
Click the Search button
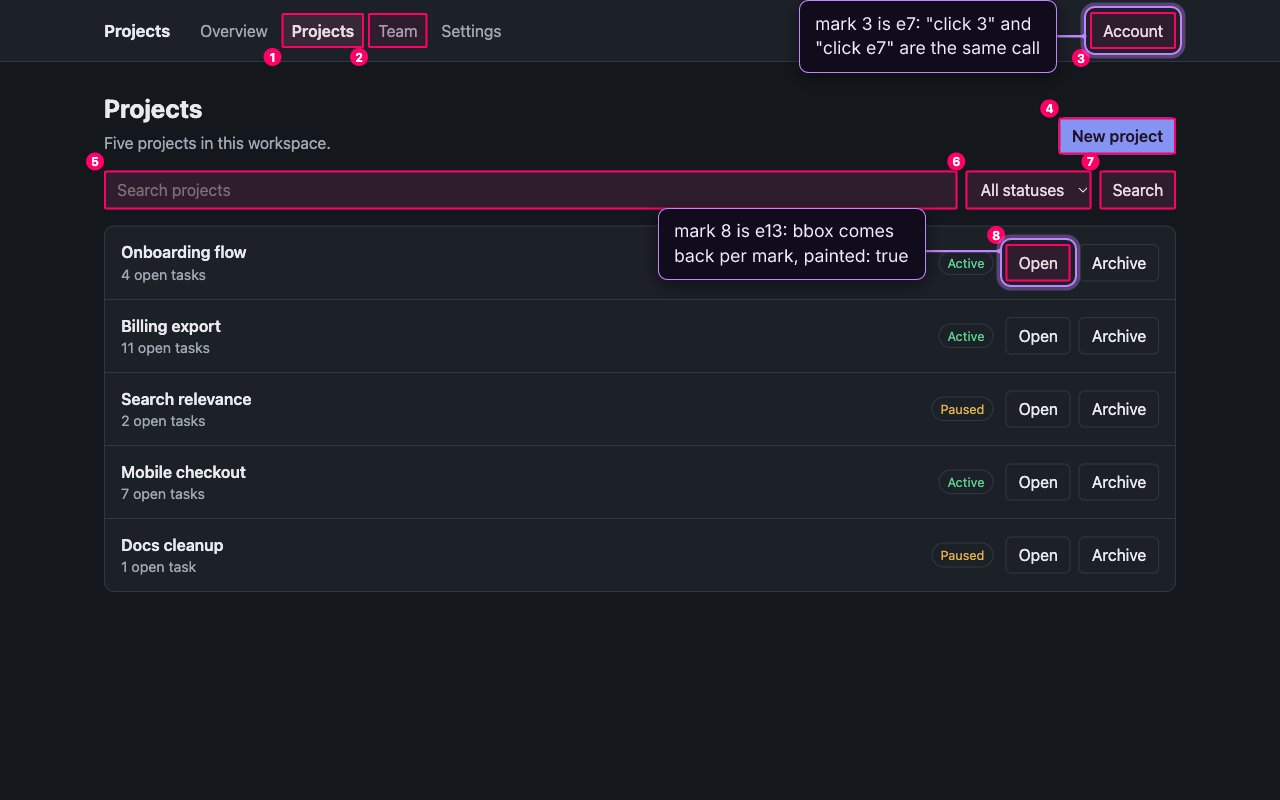click(x=1137, y=190)
